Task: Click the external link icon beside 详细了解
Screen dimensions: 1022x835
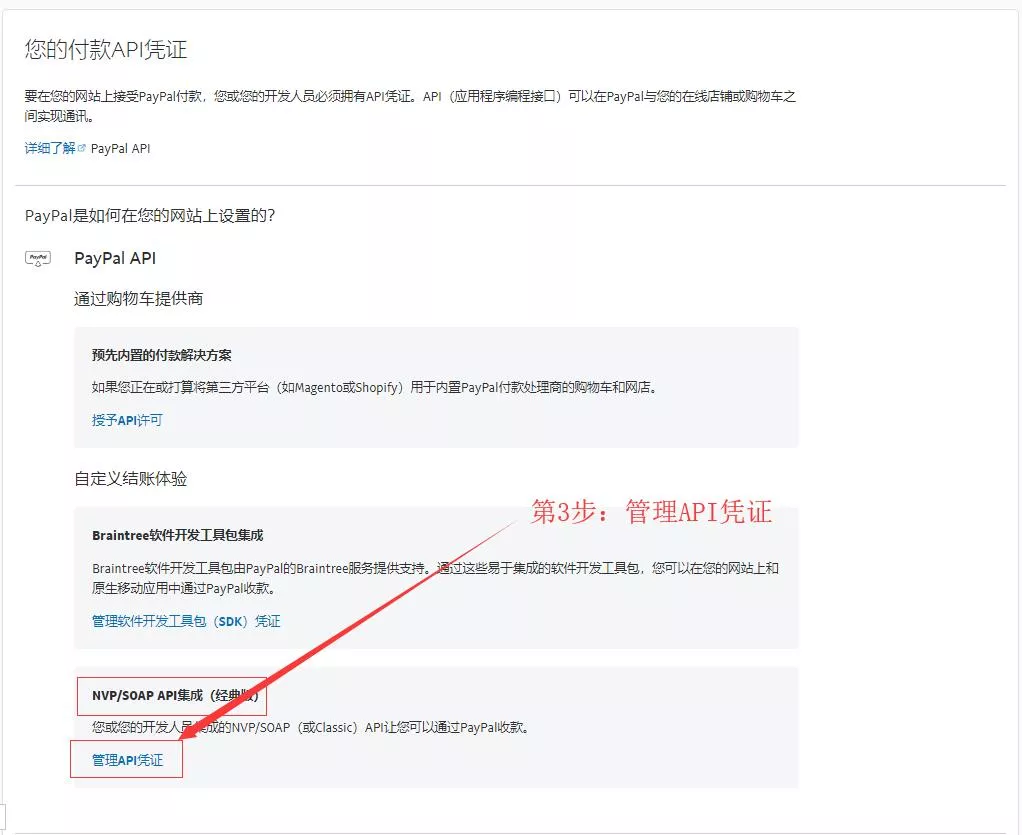Action: pyautogui.click(x=81, y=148)
